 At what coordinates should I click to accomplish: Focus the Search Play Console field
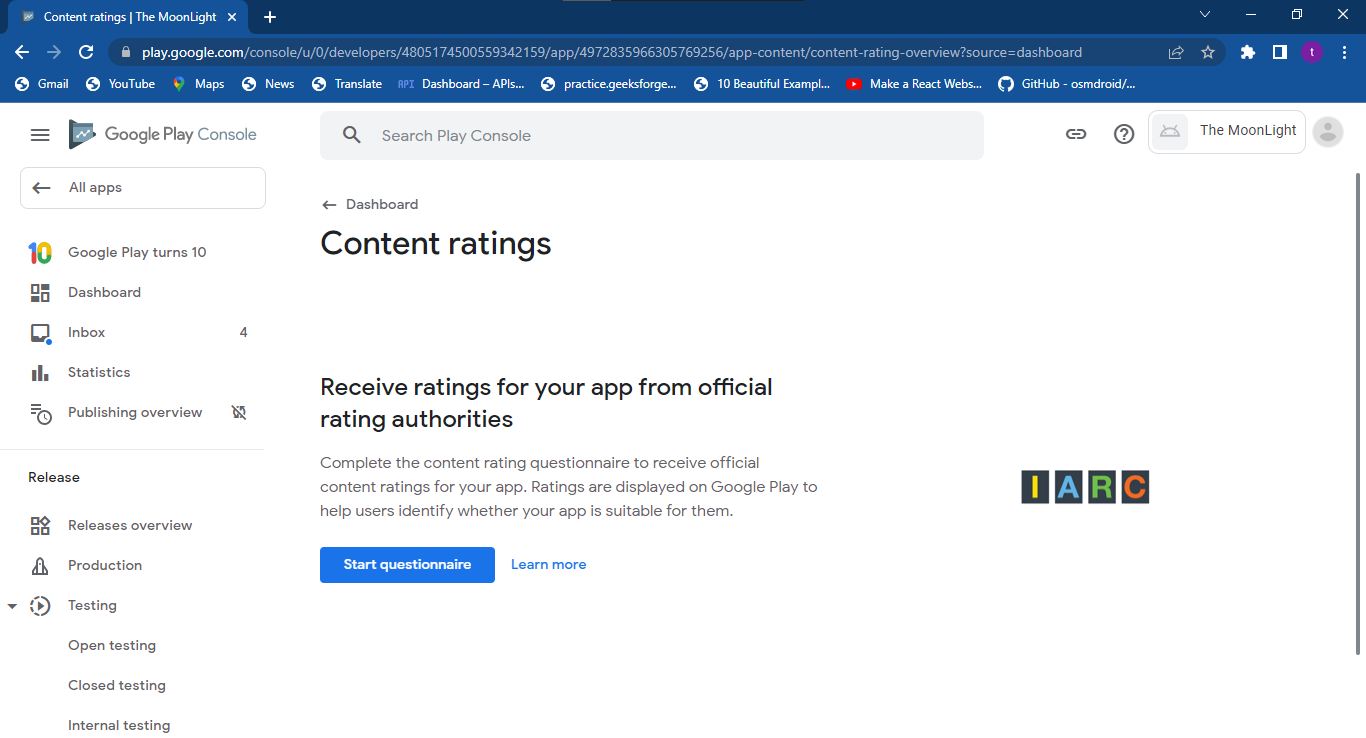(652, 135)
